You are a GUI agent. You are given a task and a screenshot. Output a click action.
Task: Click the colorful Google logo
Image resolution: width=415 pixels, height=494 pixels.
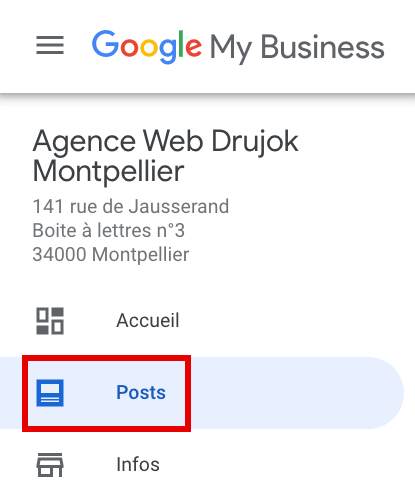[147, 47]
